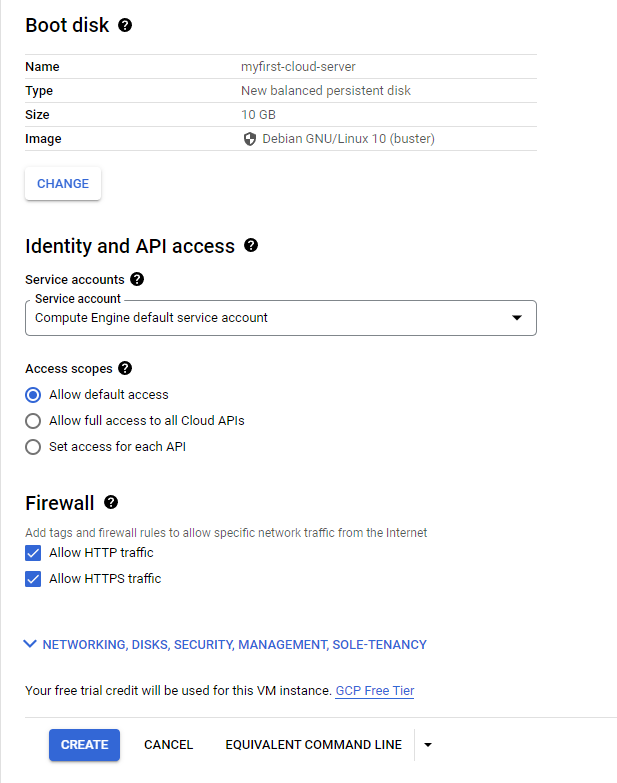617x783 pixels.
Task: Click the CANCEL button
Action: point(168,745)
